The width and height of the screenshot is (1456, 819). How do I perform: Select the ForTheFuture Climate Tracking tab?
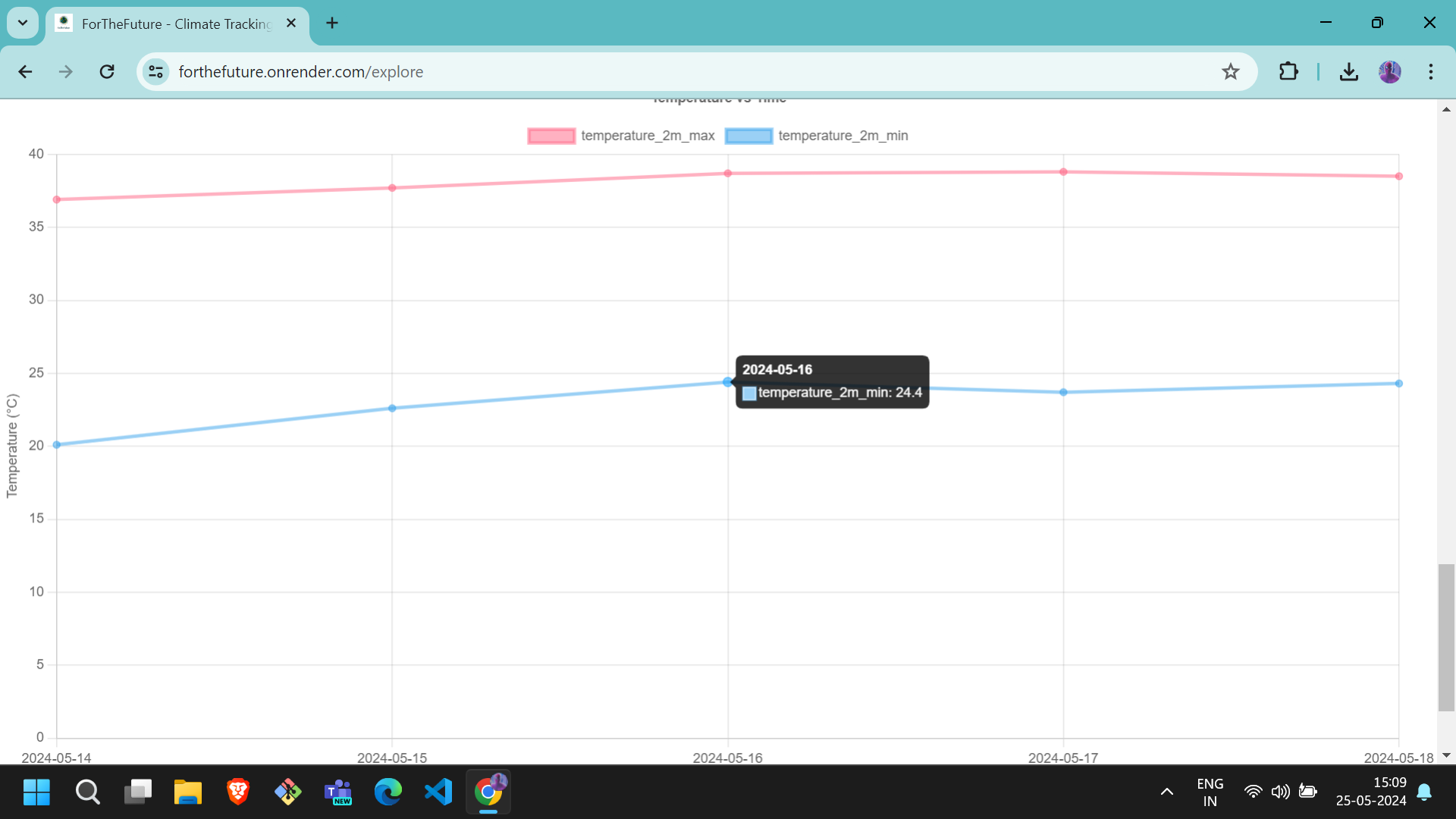[174, 24]
